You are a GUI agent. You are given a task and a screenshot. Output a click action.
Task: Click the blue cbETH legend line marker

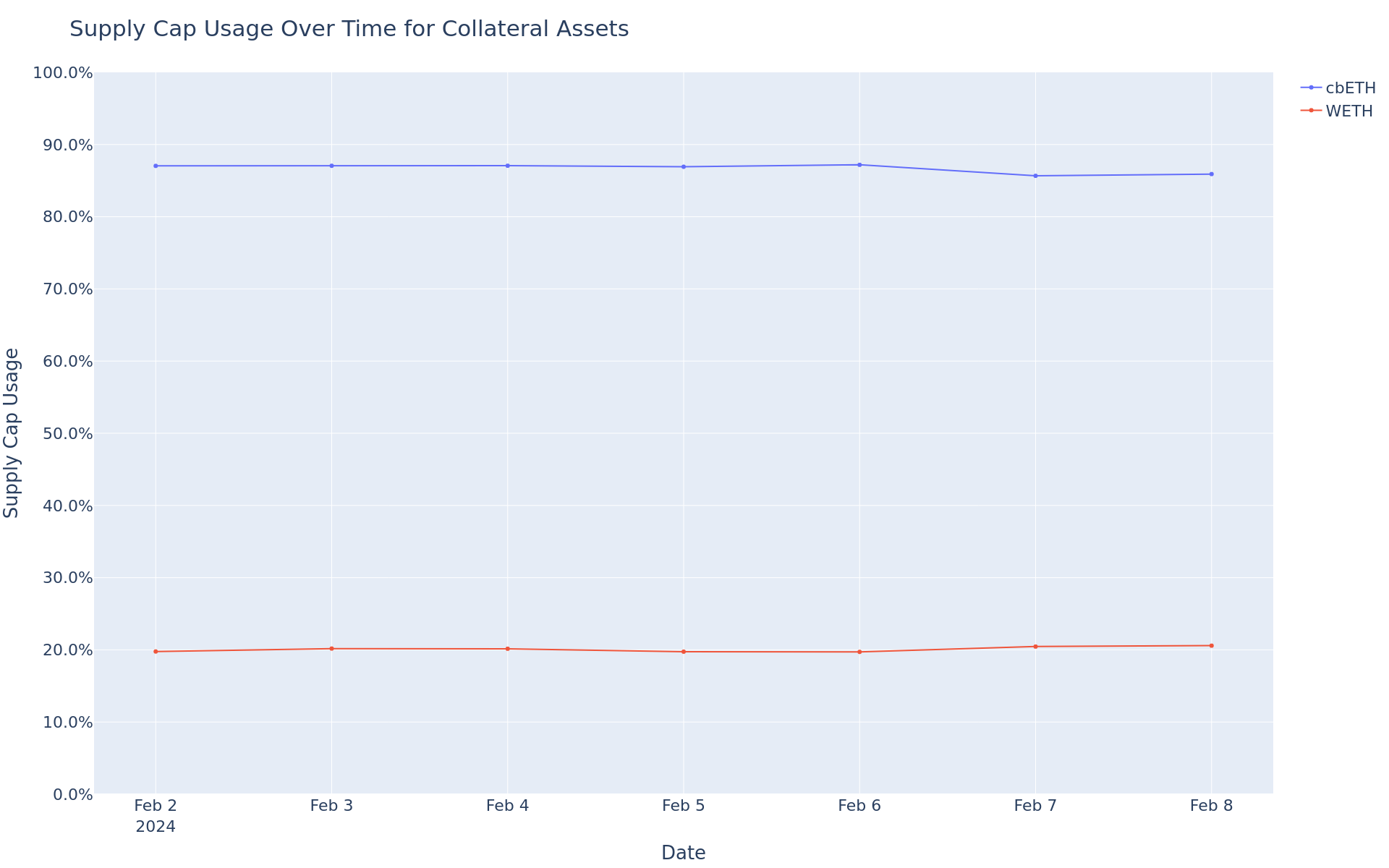click(1311, 88)
